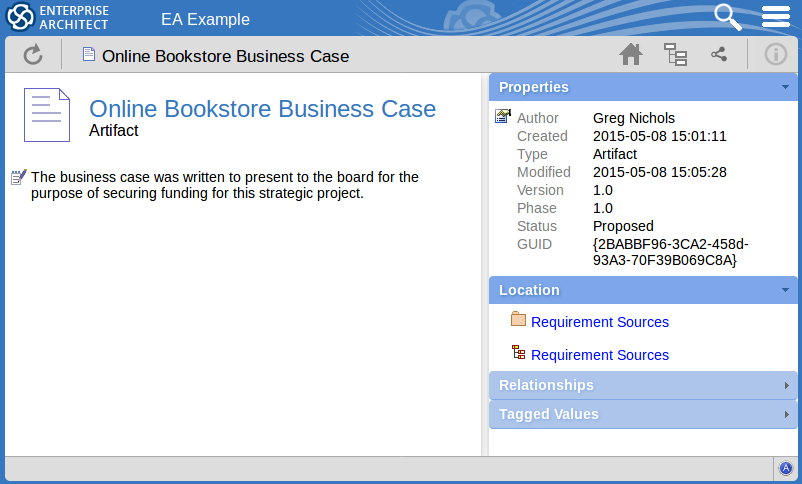Click the notes edit pencil icon
The image size is (802, 484).
pos(18,177)
